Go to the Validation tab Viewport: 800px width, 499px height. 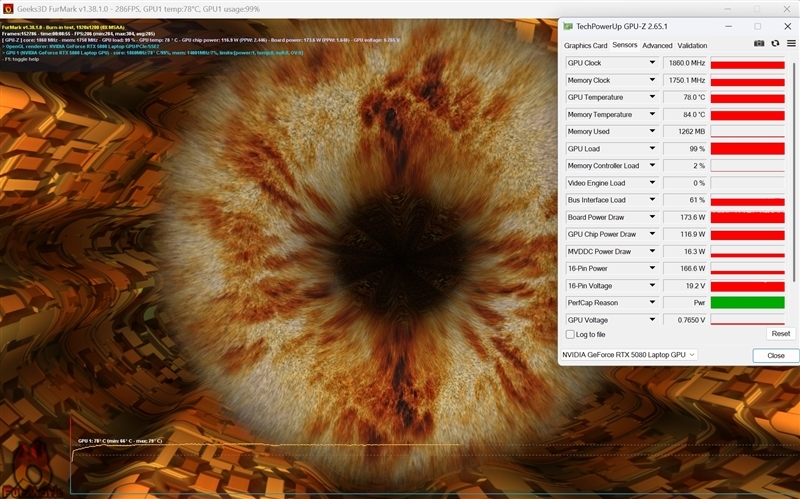(692, 45)
